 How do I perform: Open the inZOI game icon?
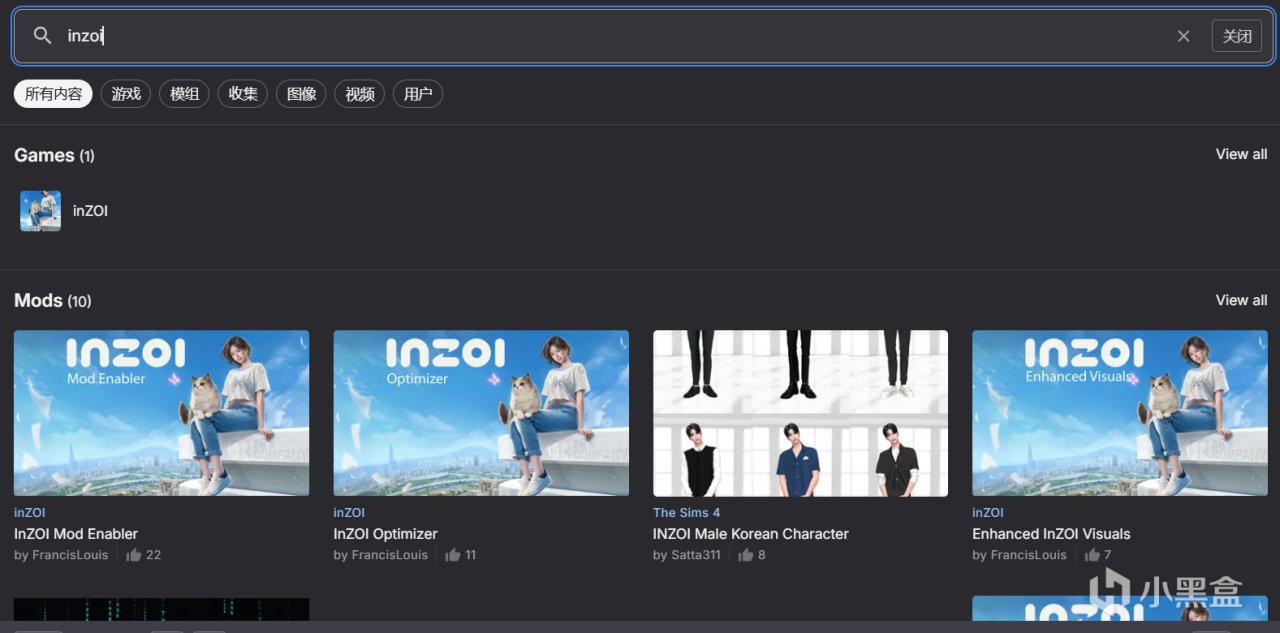(40, 211)
